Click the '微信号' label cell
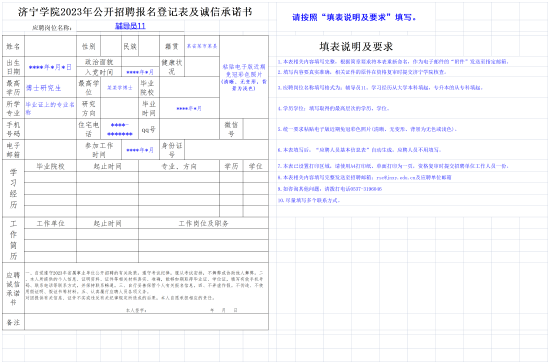Viewport: 550px width, 364px height. pyautogui.click(x=231, y=129)
